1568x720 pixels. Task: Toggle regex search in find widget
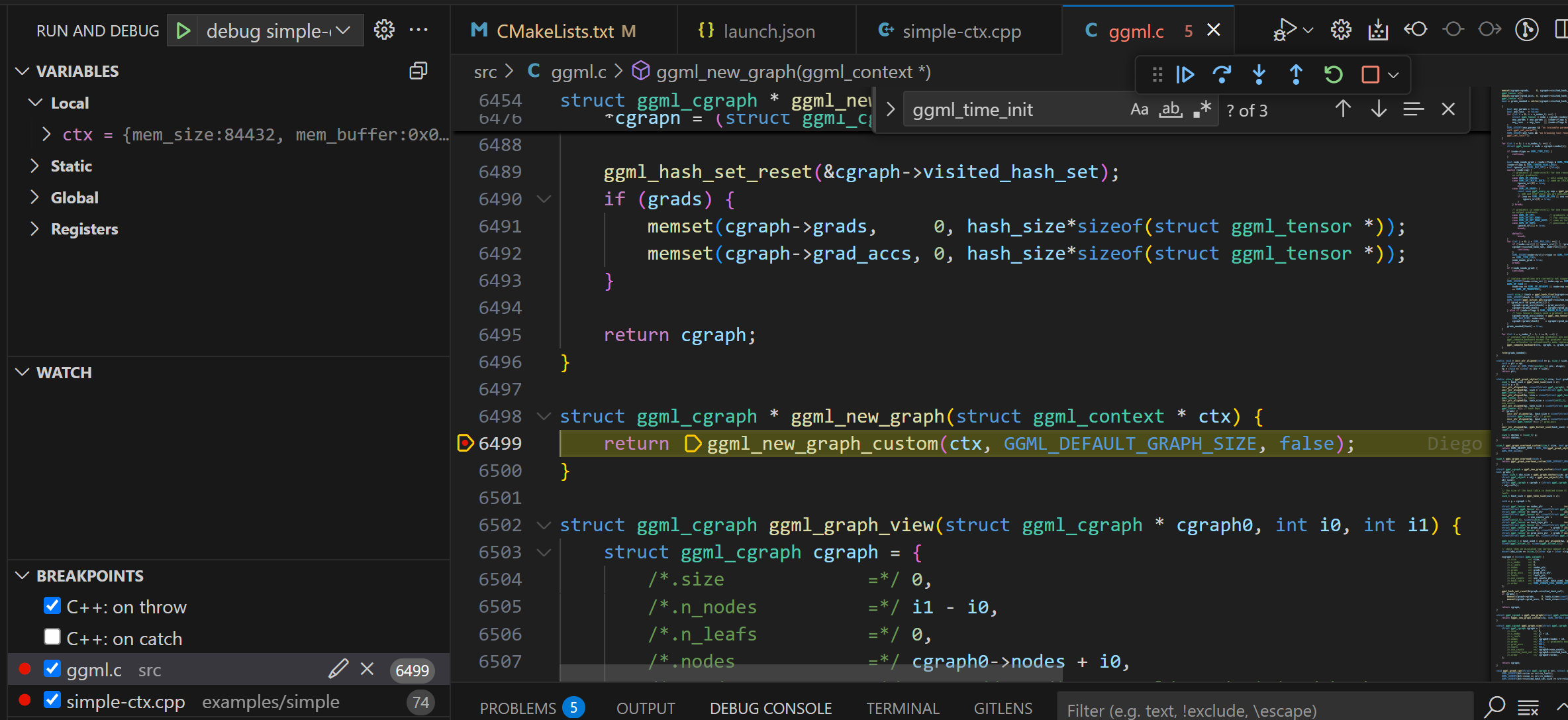pos(1202,109)
